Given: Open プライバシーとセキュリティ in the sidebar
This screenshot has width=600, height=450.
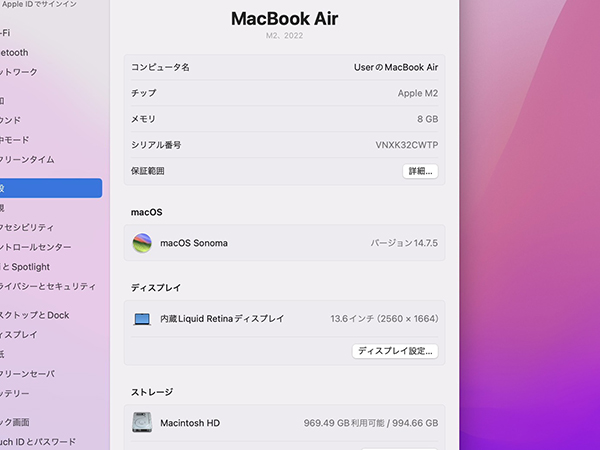Looking at the screenshot, I should [x=48, y=286].
